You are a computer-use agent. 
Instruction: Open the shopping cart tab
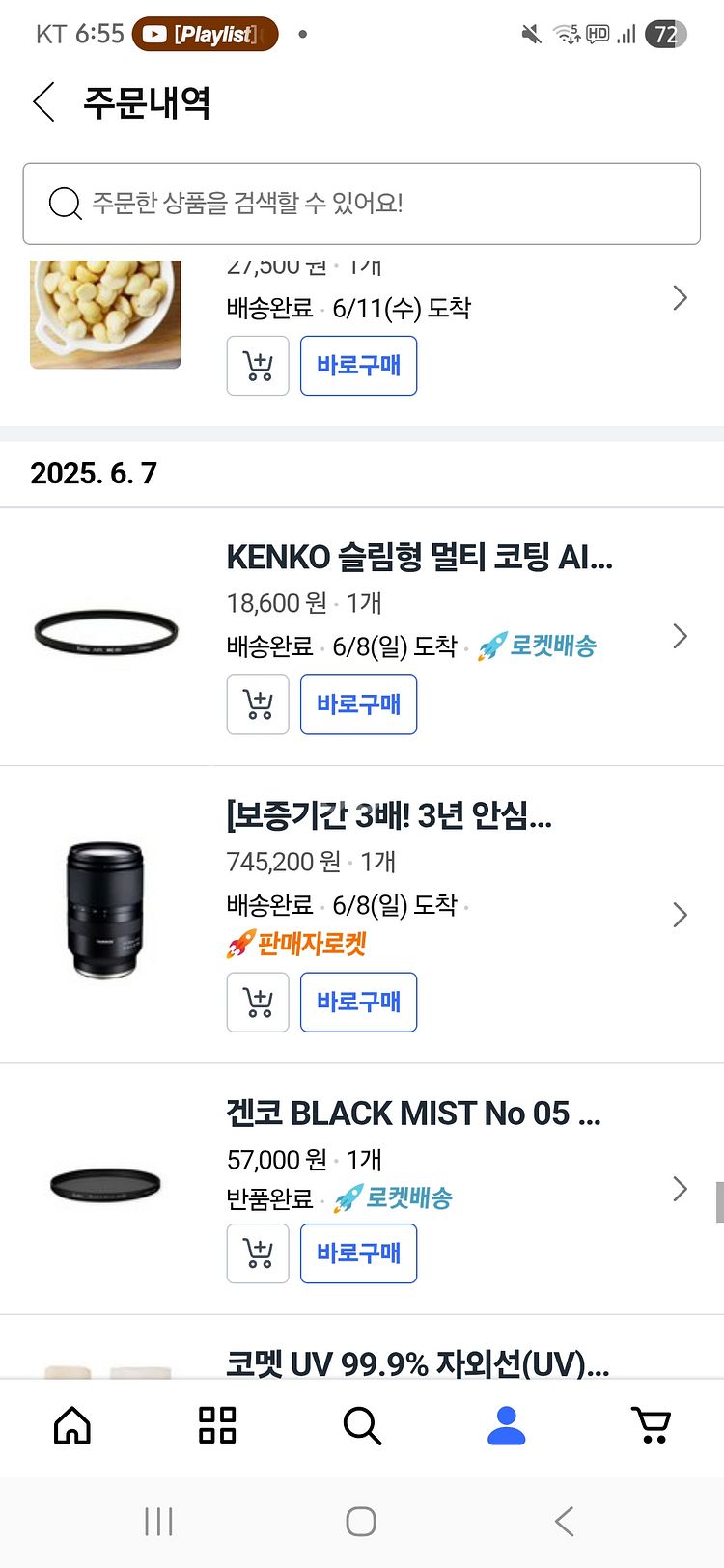(x=651, y=1425)
